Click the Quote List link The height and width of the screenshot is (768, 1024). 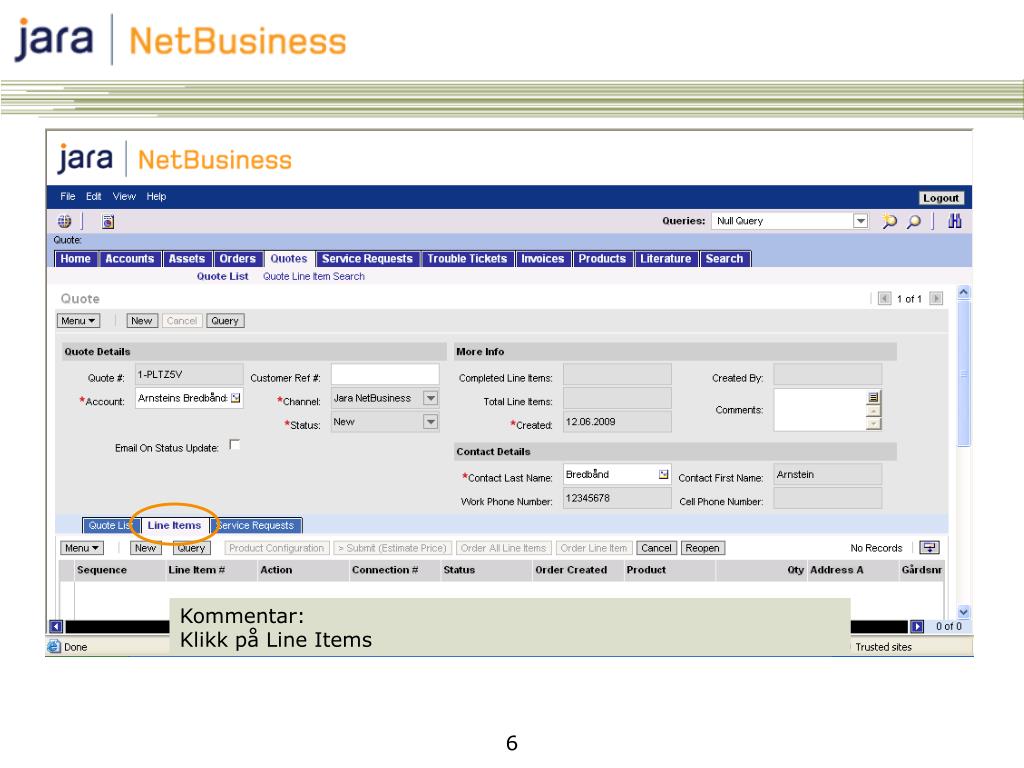[x=223, y=276]
